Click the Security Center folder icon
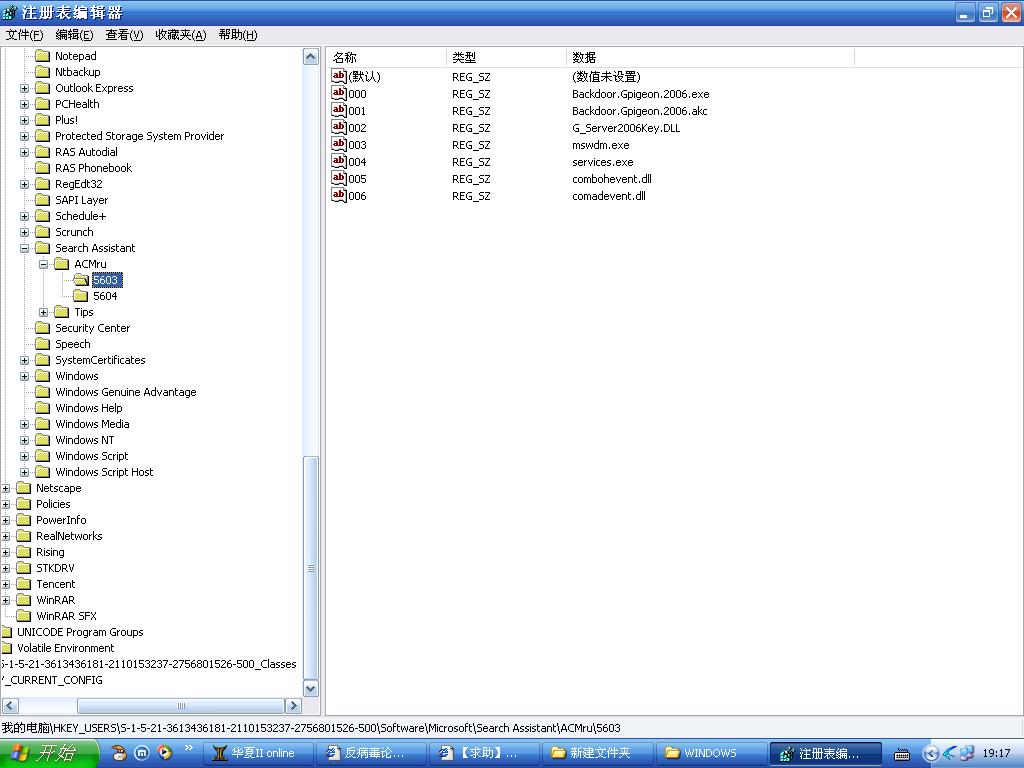 (x=42, y=328)
